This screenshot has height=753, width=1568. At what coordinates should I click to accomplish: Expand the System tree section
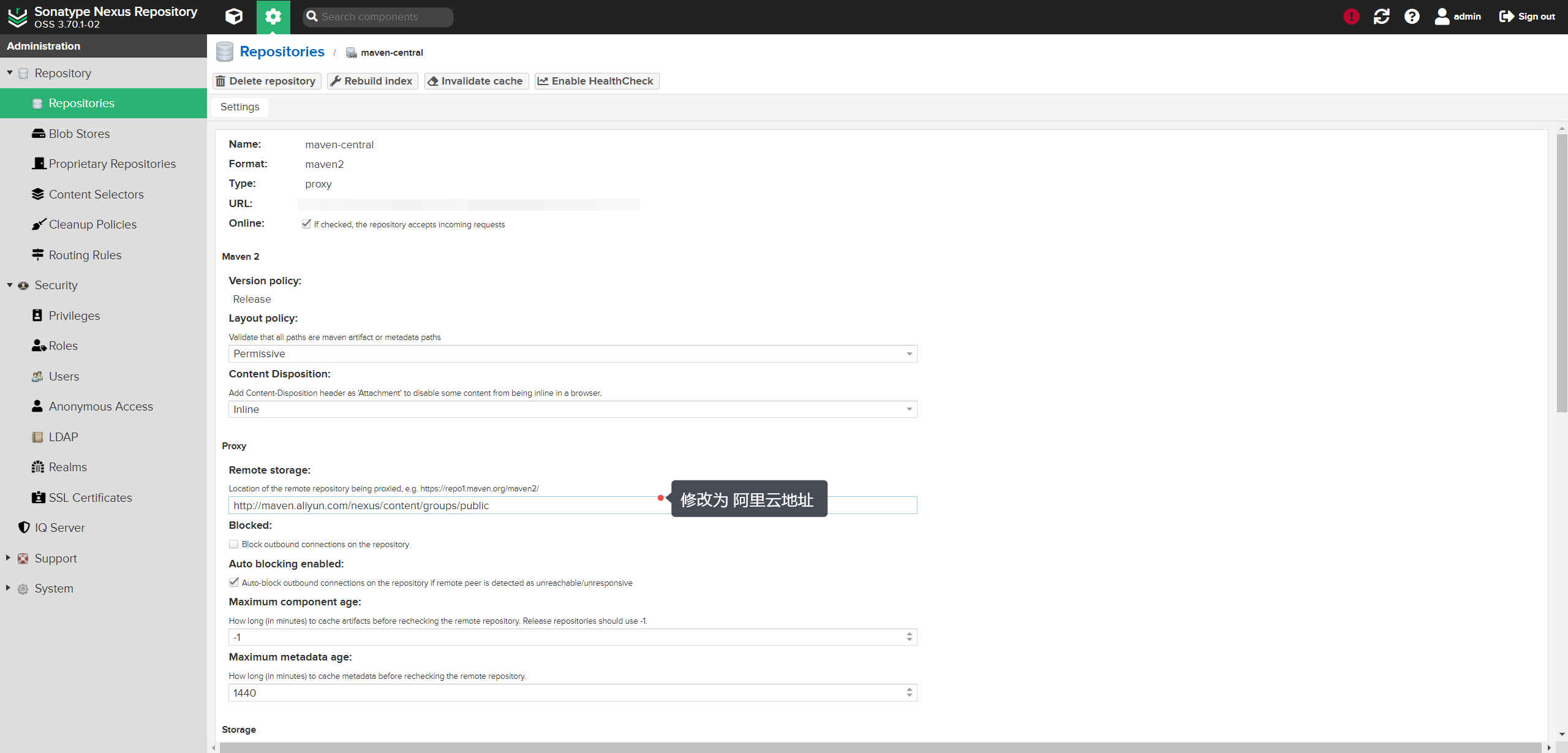(x=9, y=588)
